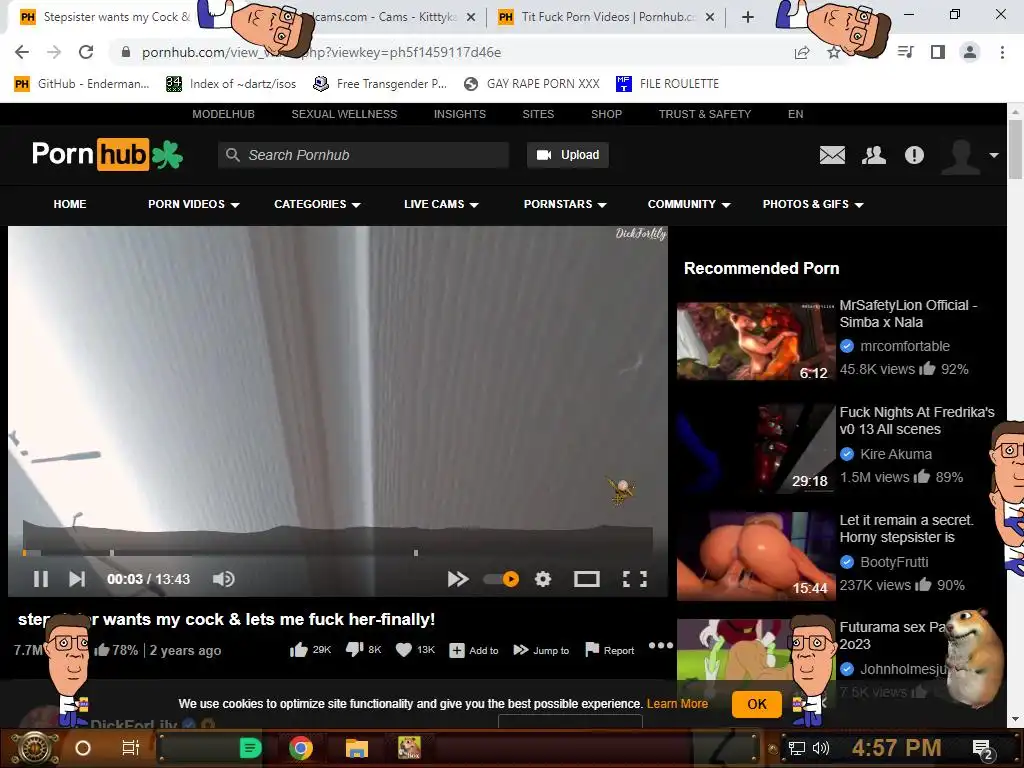Pause the video playback
Image resolution: width=1024 pixels, height=768 pixels.
pos(40,579)
